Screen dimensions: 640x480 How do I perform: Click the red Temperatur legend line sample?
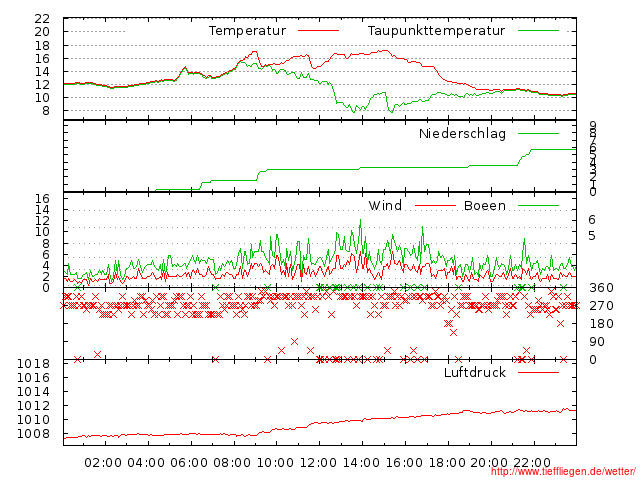point(318,31)
